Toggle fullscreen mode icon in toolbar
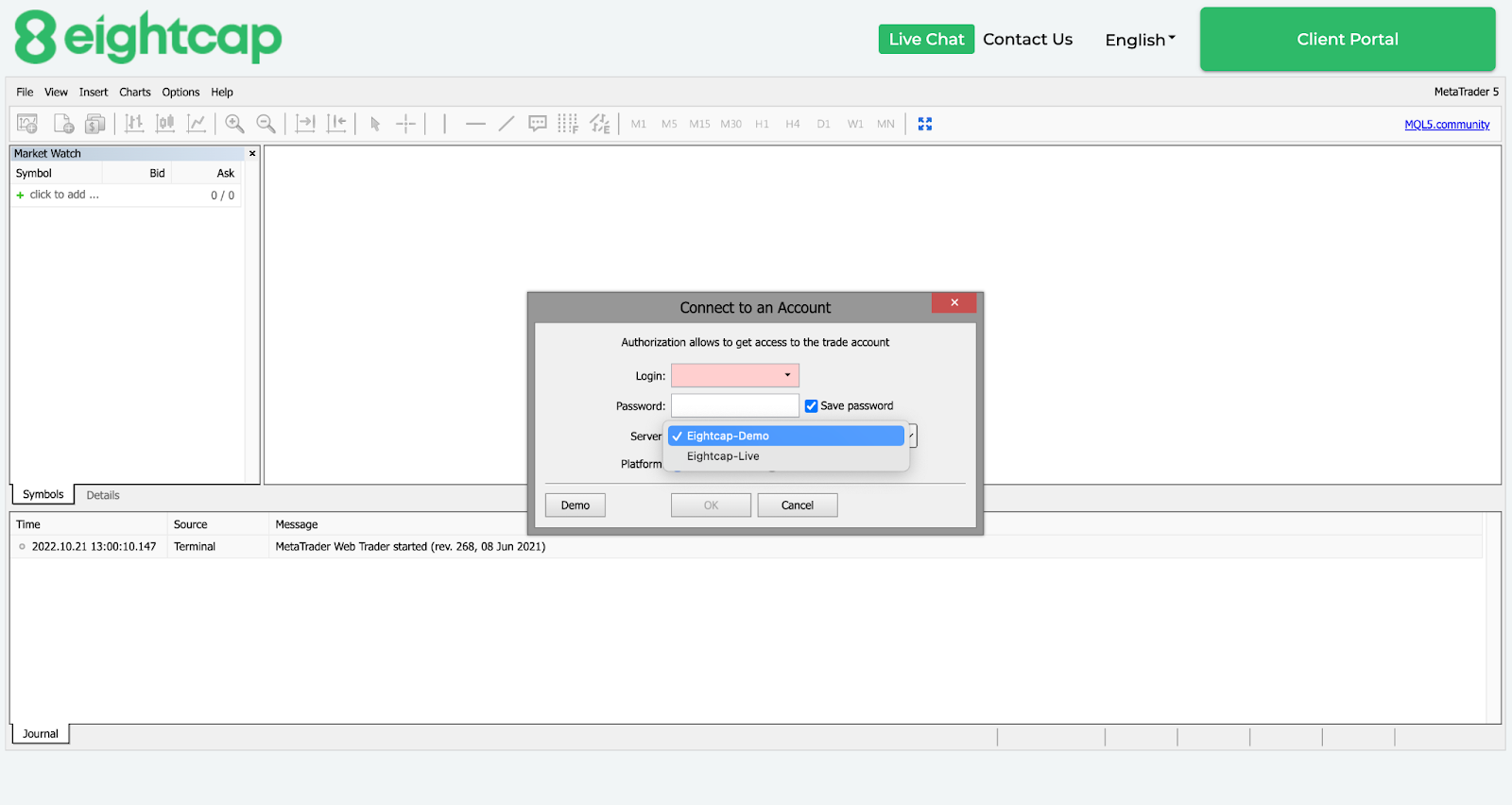 tap(925, 124)
